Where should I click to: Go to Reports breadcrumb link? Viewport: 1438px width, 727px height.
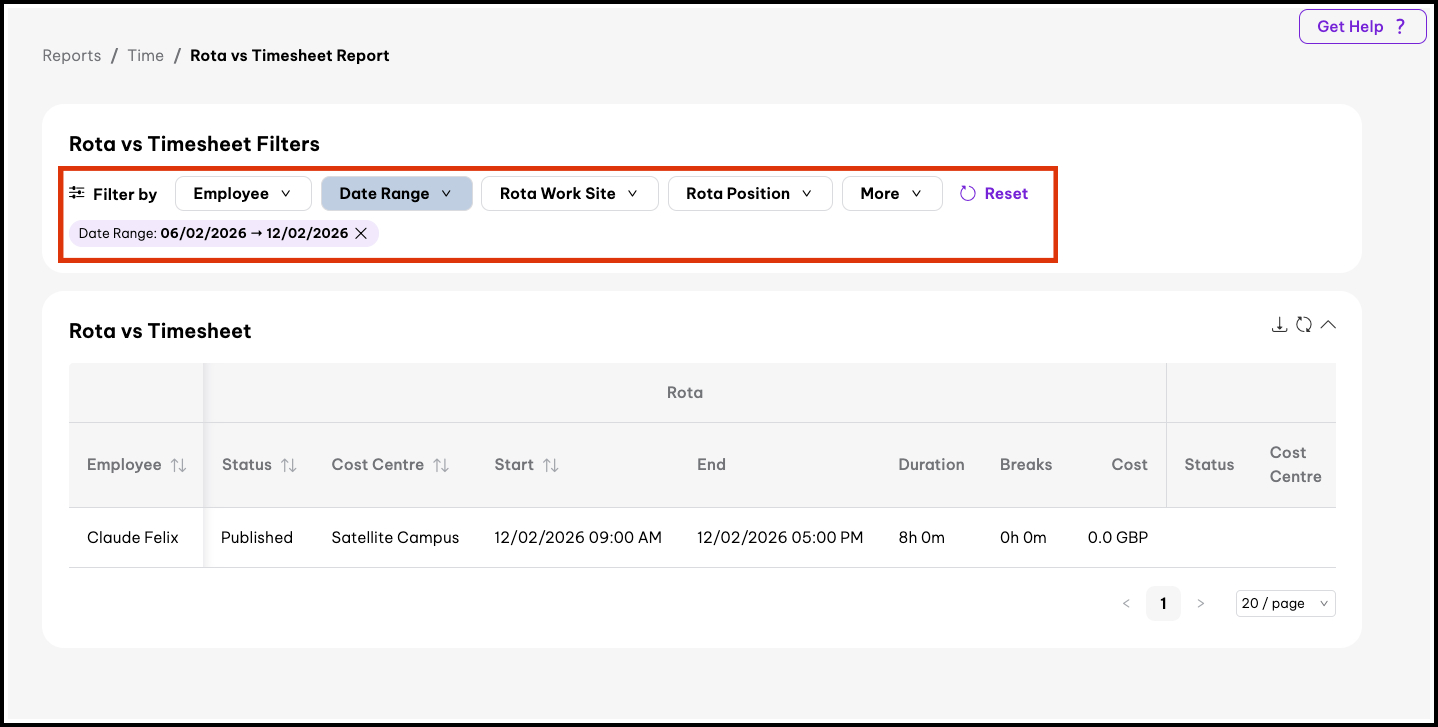pyautogui.click(x=72, y=56)
